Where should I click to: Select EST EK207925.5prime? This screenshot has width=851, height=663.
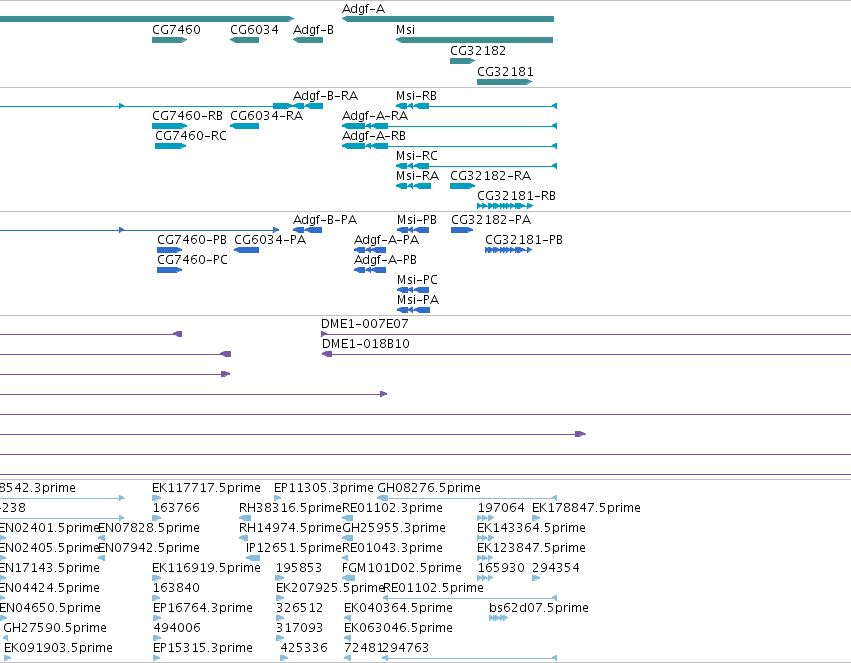click(x=330, y=588)
